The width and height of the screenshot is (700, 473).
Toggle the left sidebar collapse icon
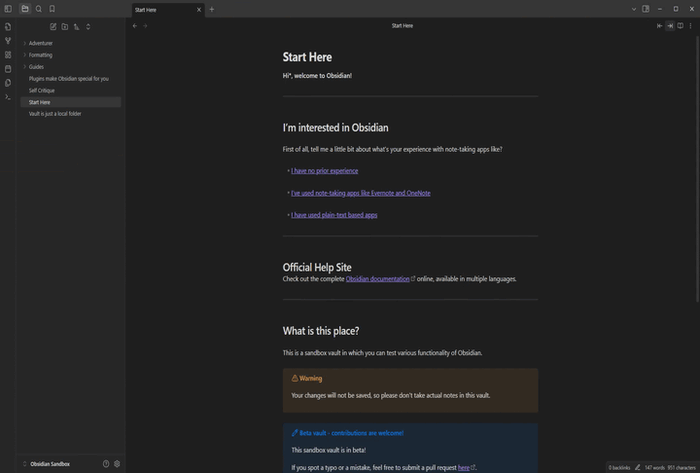8,8
